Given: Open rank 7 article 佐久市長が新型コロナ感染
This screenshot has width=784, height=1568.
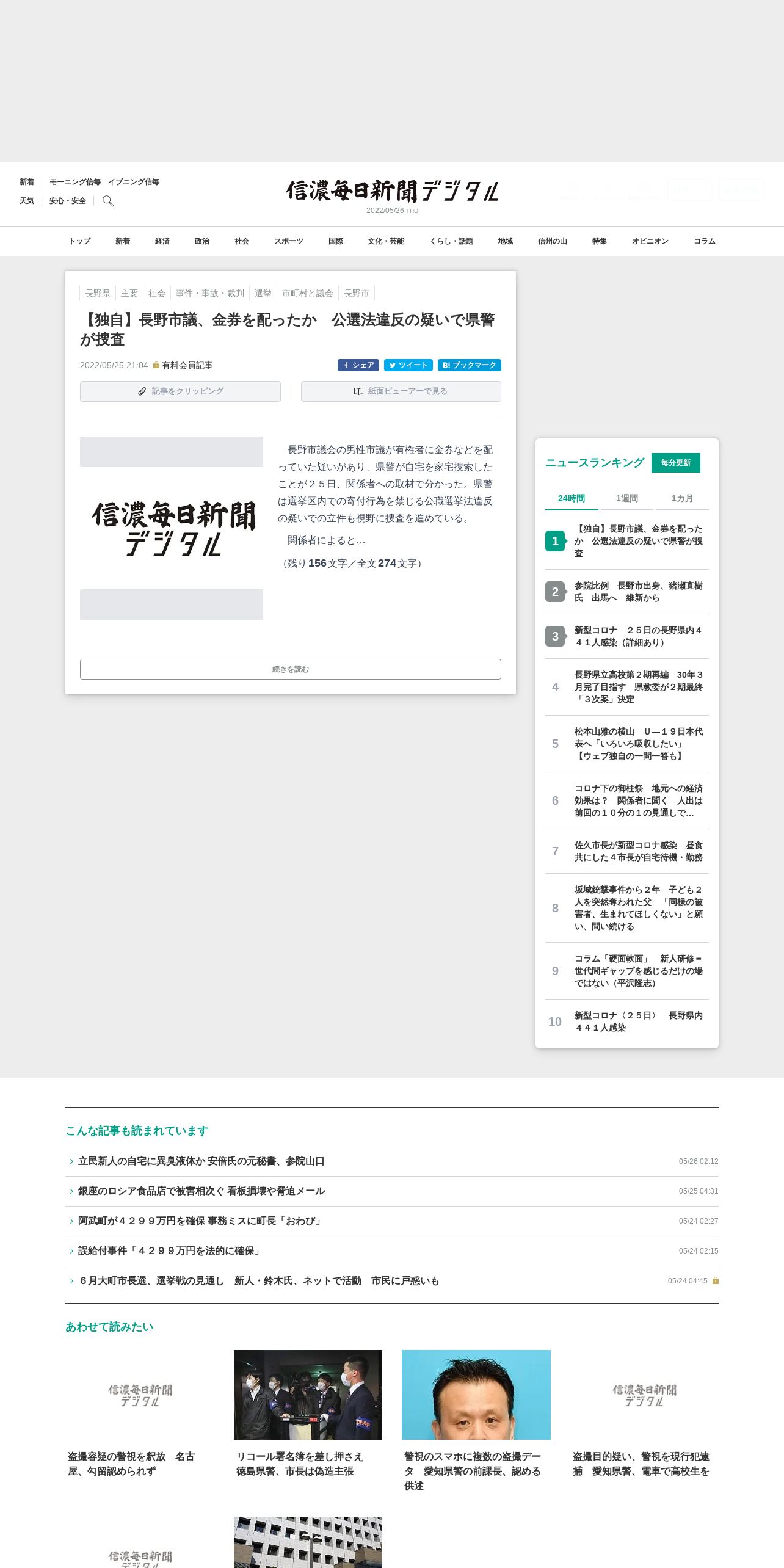Looking at the screenshot, I should [627, 851].
